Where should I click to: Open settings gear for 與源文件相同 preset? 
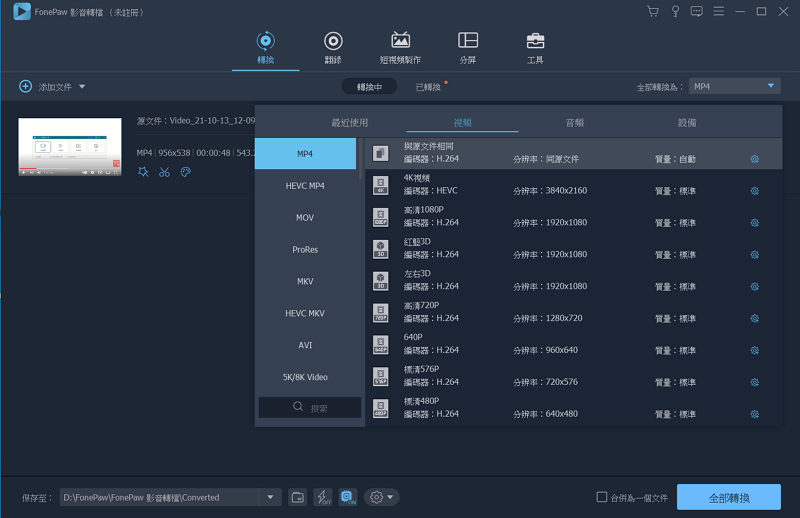click(x=755, y=159)
